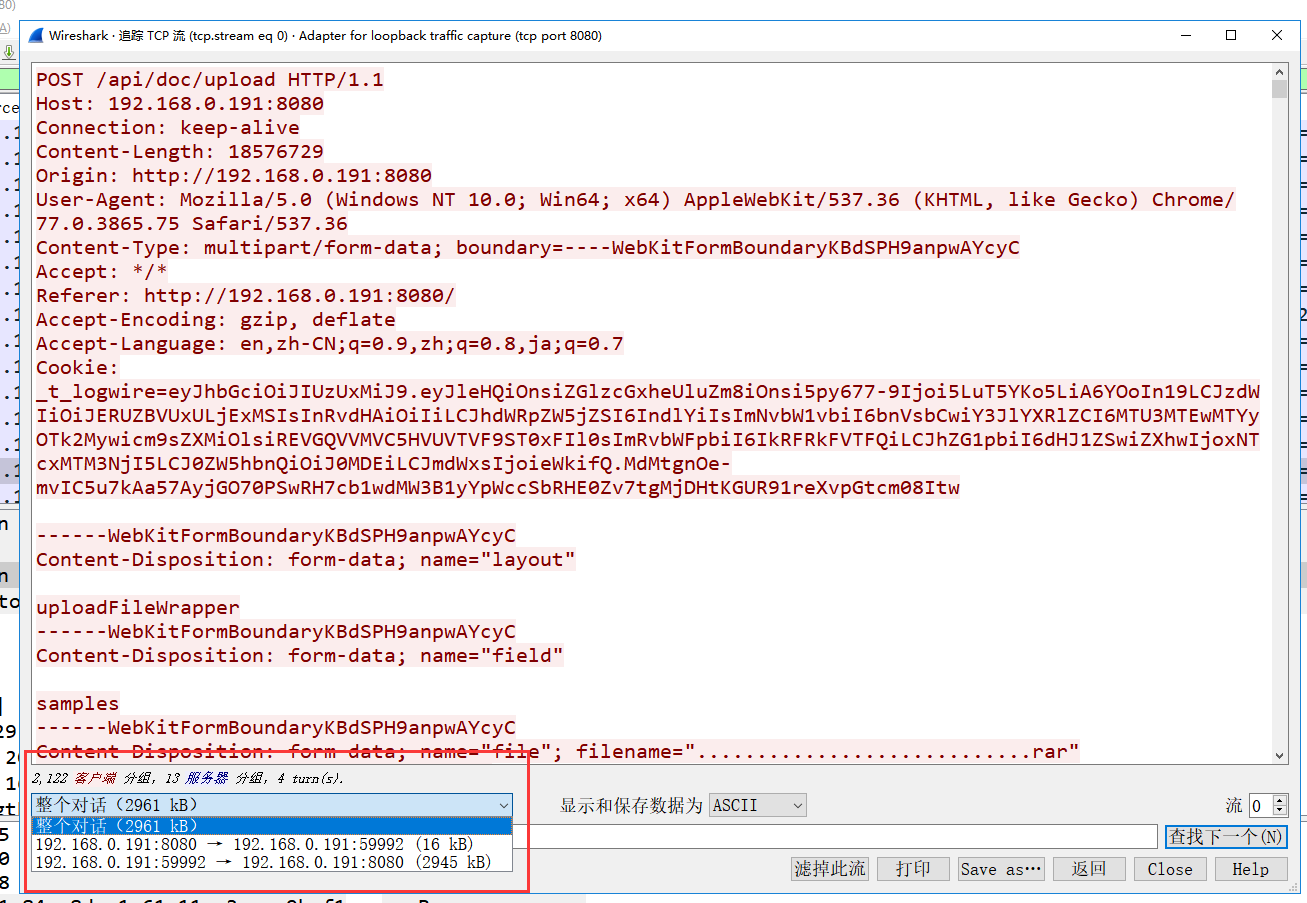Select the 8080 → 59992 (16 kB) direction entry
Image resolution: width=1307 pixels, height=903 pixels.
(x=271, y=844)
